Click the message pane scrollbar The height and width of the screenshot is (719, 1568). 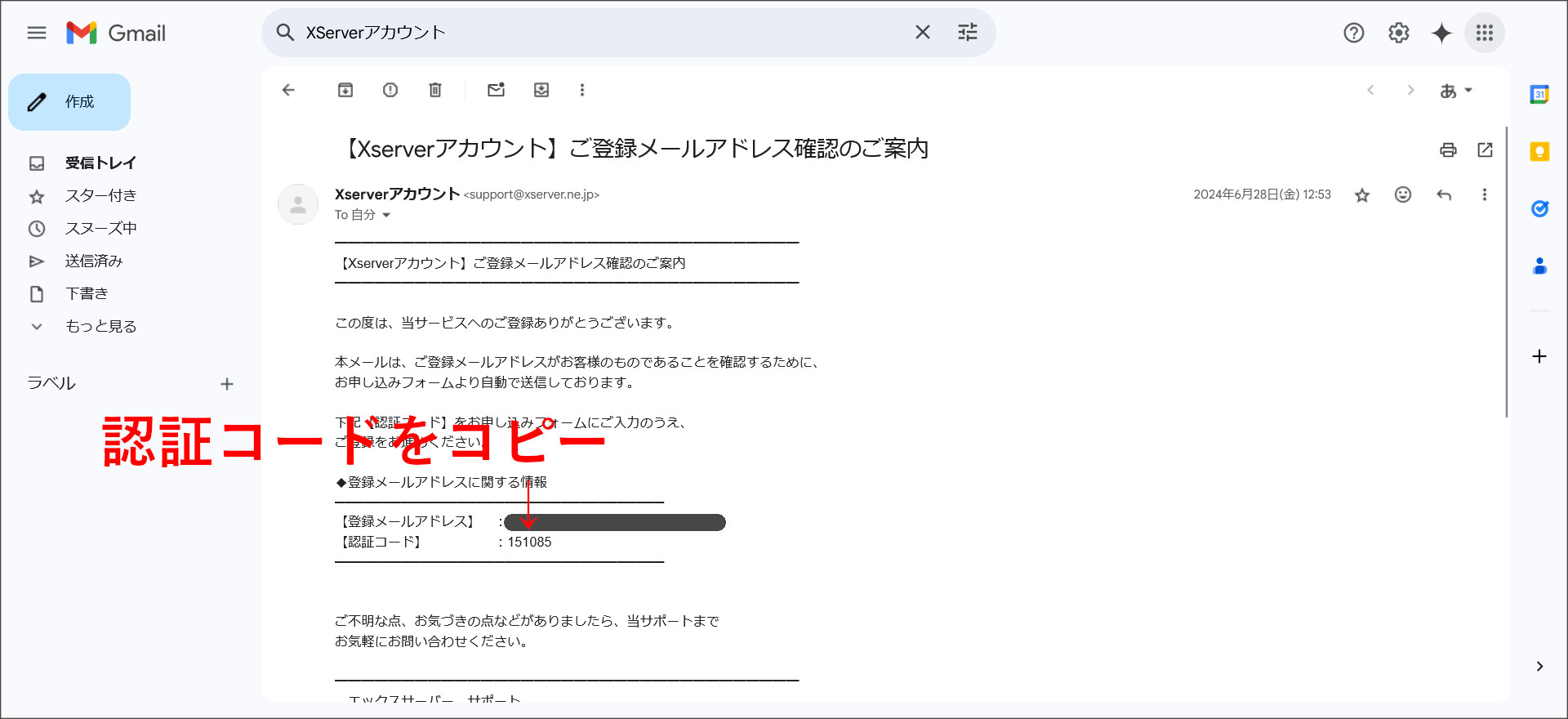click(x=1507, y=272)
